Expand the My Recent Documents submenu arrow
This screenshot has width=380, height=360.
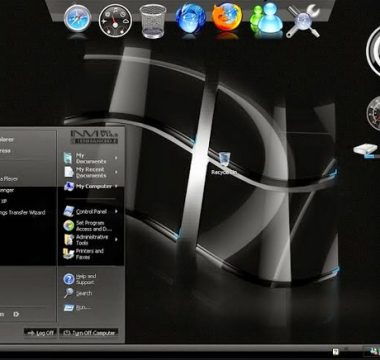(x=116, y=172)
